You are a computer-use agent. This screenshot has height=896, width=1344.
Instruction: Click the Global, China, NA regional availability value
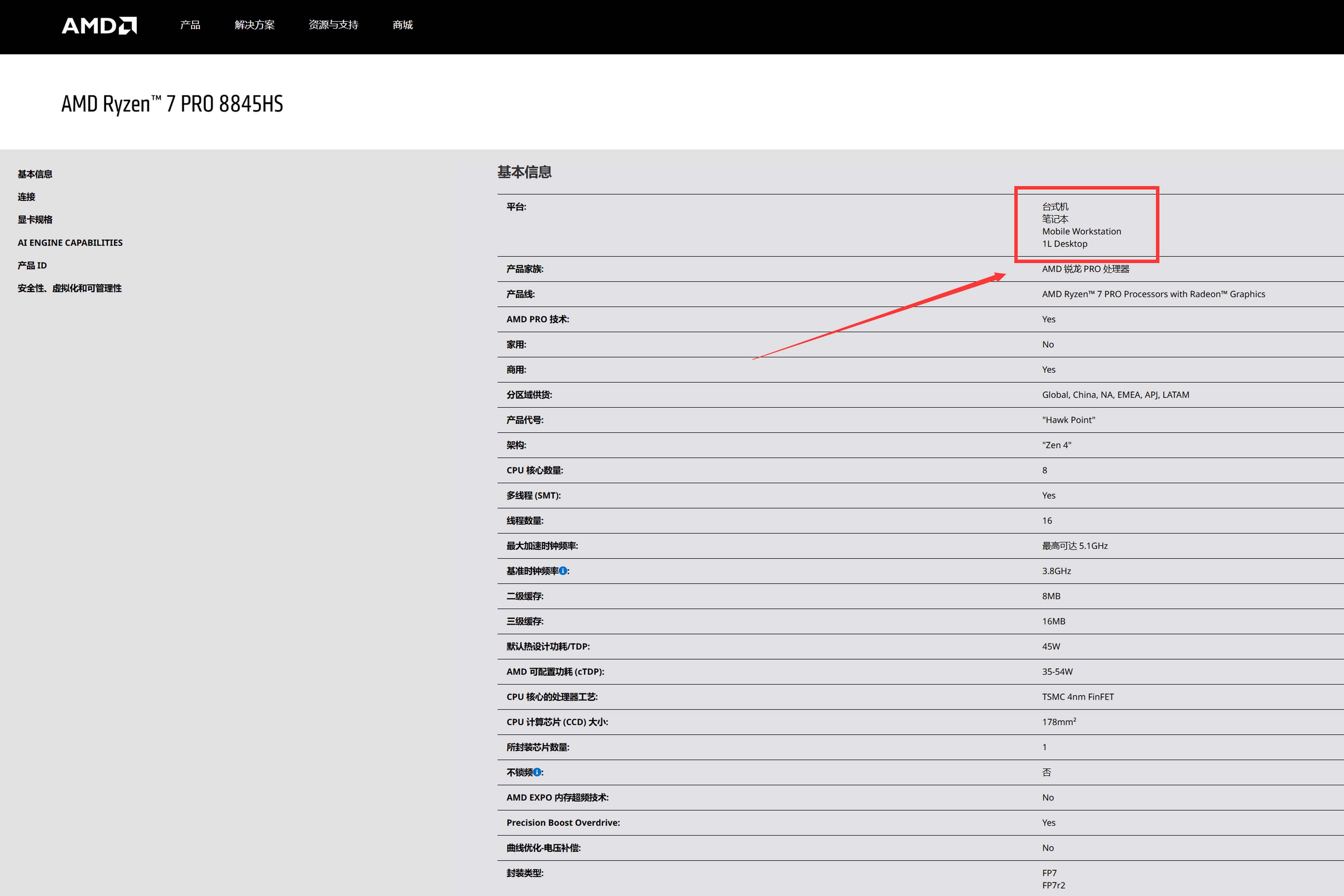coord(1116,394)
